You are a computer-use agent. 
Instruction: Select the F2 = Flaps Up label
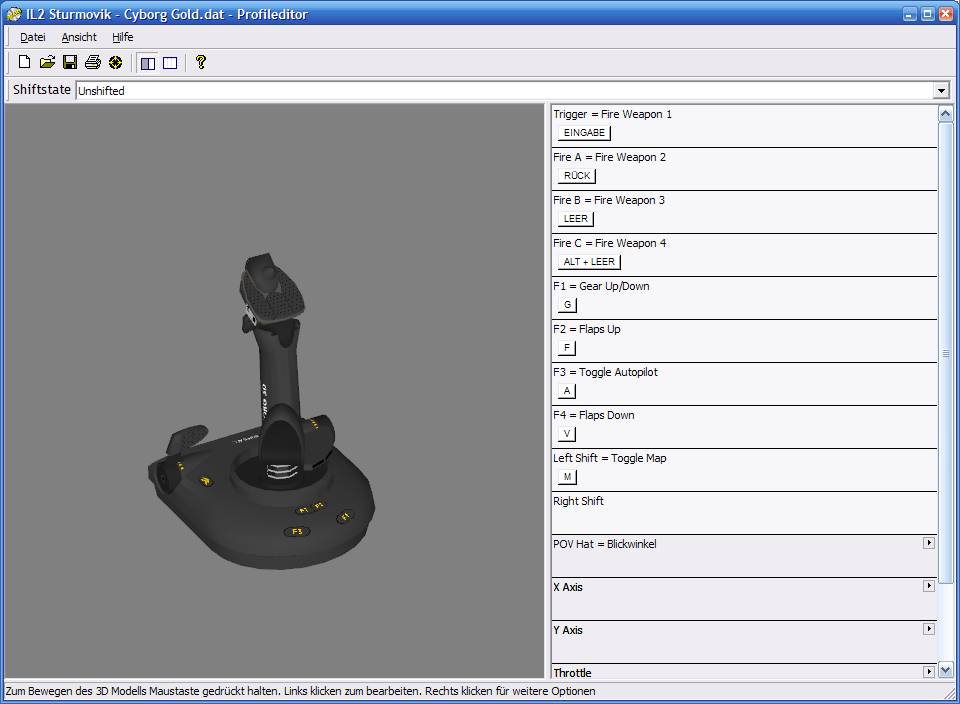click(x=587, y=329)
